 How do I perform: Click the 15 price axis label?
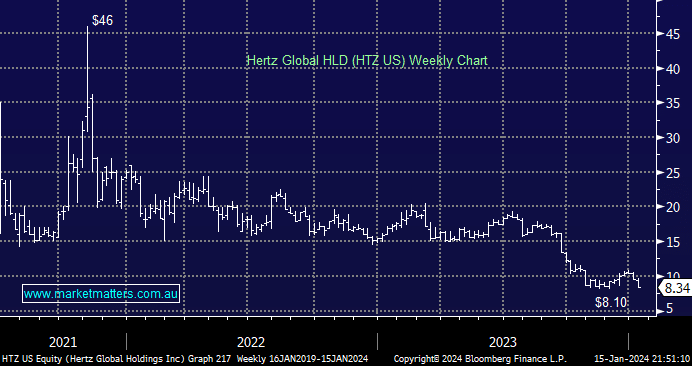673,242
